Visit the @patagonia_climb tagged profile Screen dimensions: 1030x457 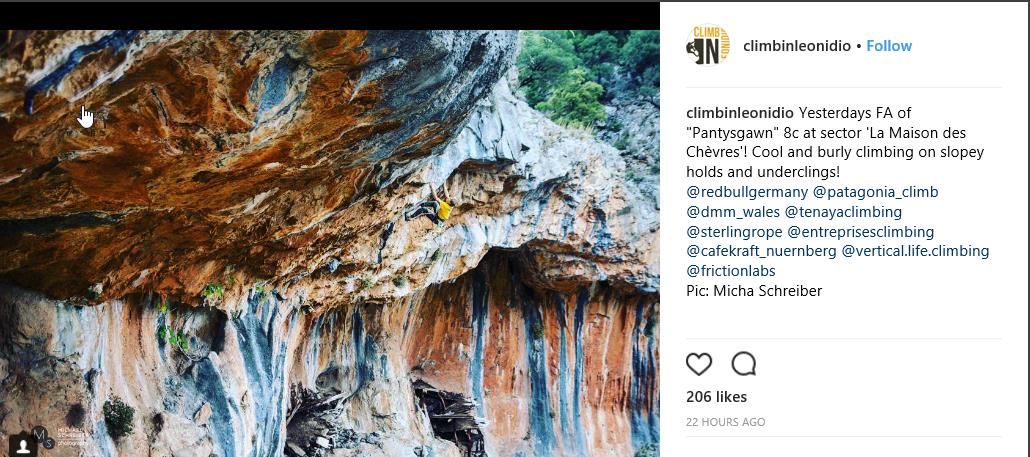[x=875, y=192]
